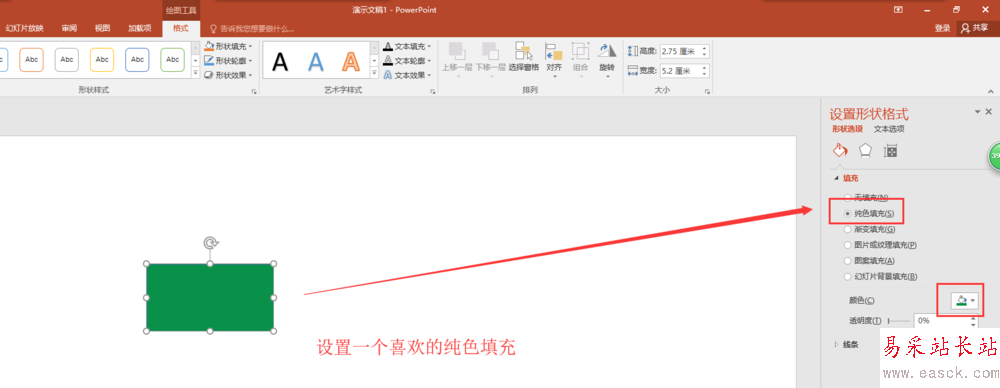Apply the blue WordArt A style
1000x388 pixels.
[316, 61]
